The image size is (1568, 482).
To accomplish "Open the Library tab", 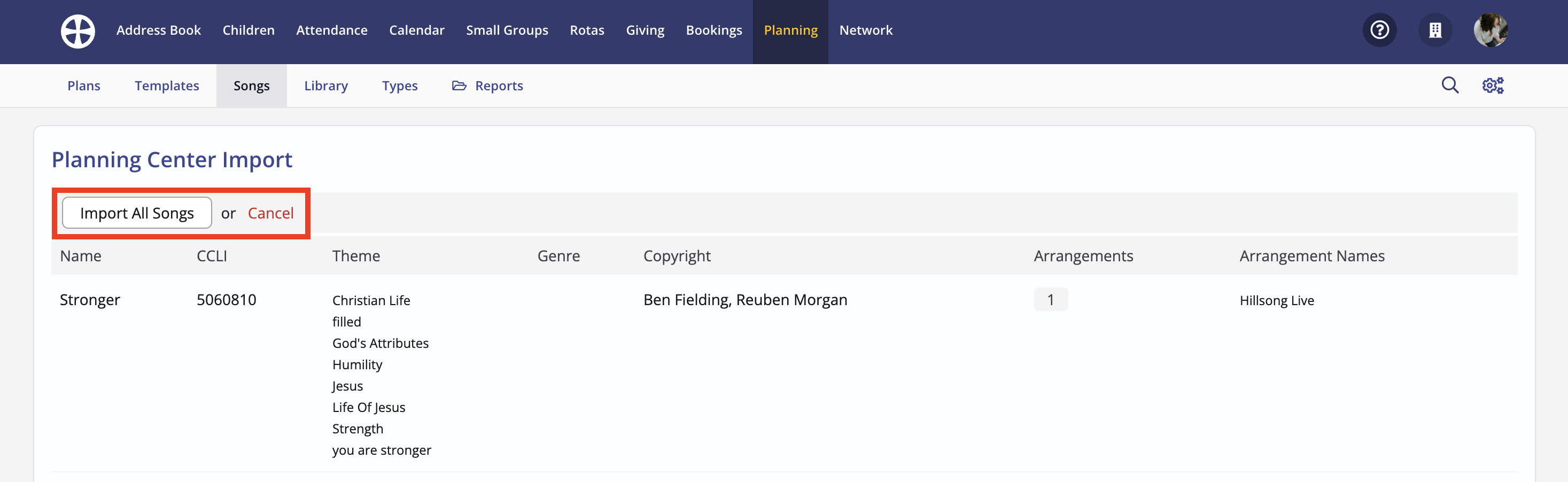I will pyautogui.click(x=325, y=86).
